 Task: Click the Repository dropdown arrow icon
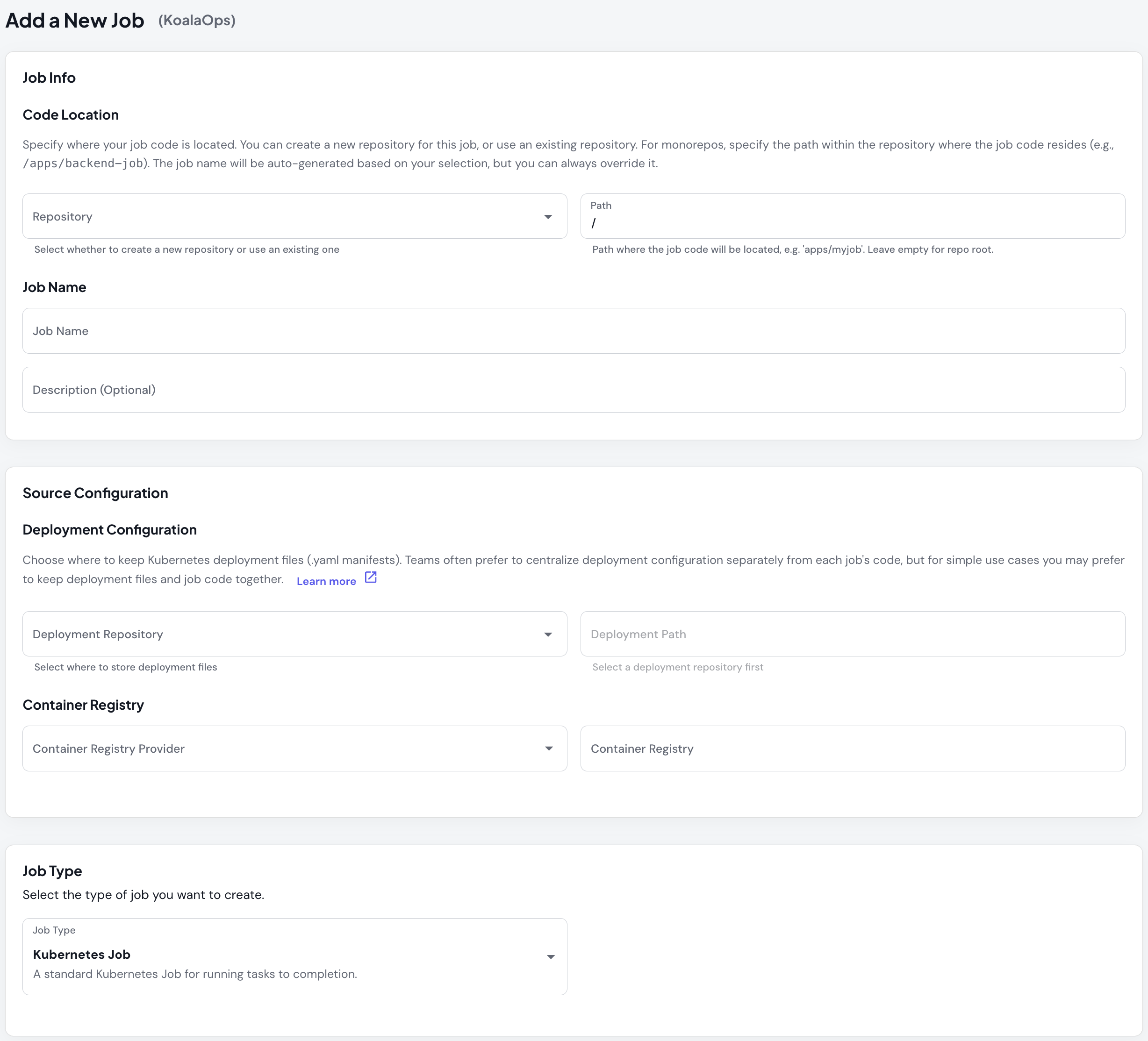(548, 216)
